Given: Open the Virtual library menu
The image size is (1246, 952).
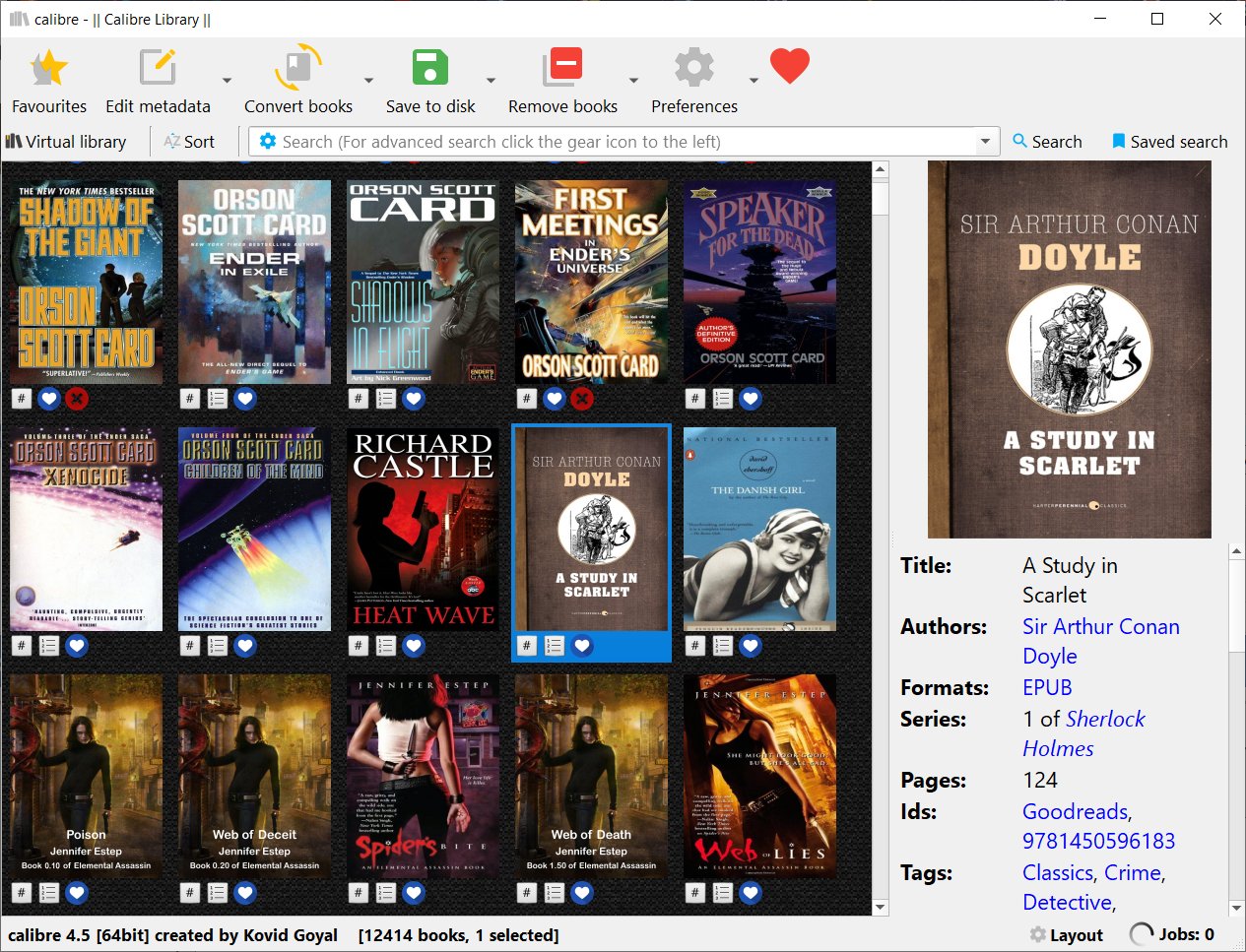Looking at the screenshot, I should coord(66,142).
